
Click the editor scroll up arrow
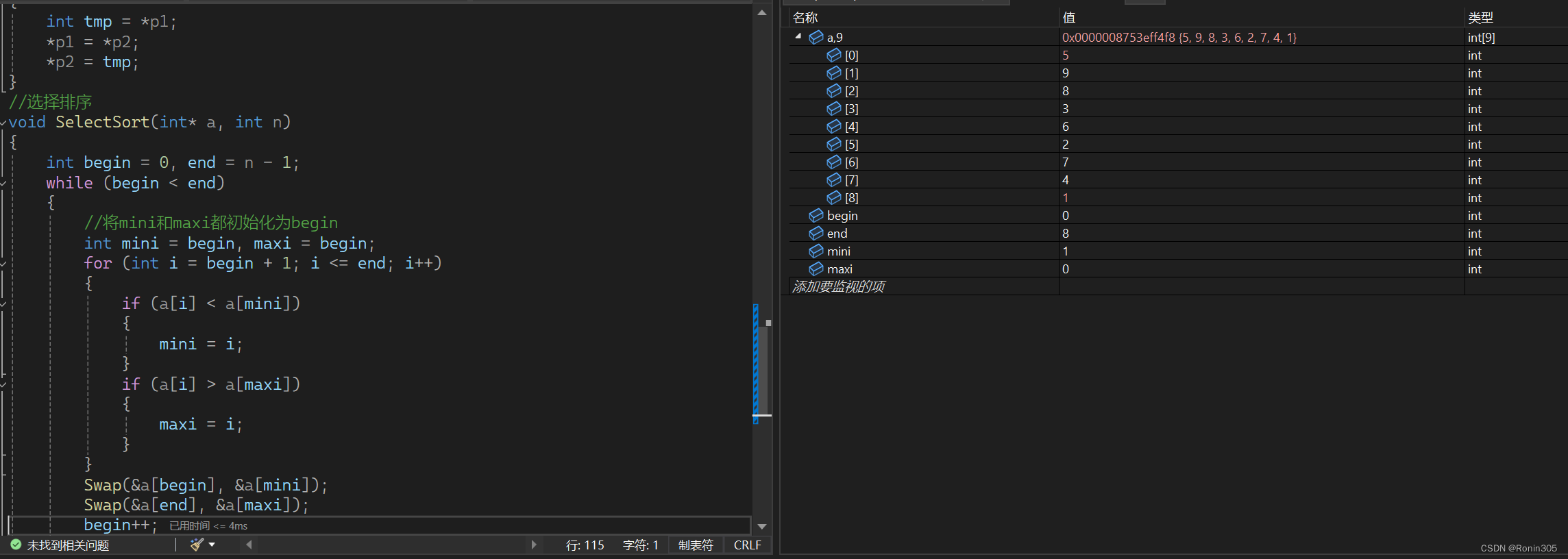[762, 12]
